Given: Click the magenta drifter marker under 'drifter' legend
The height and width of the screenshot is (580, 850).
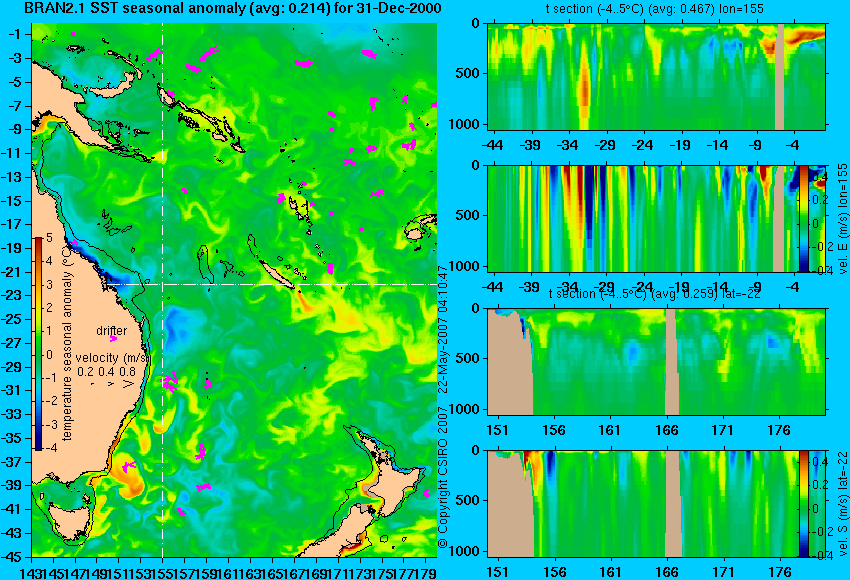Looking at the screenshot, I should point(113,339).
